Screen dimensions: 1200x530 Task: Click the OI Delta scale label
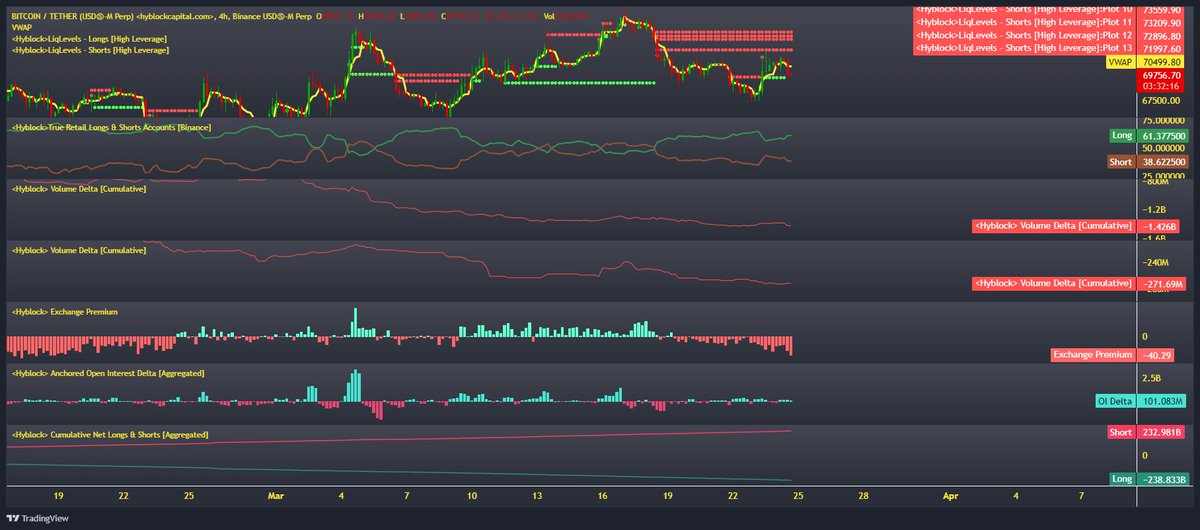[x=1115, y=402]
